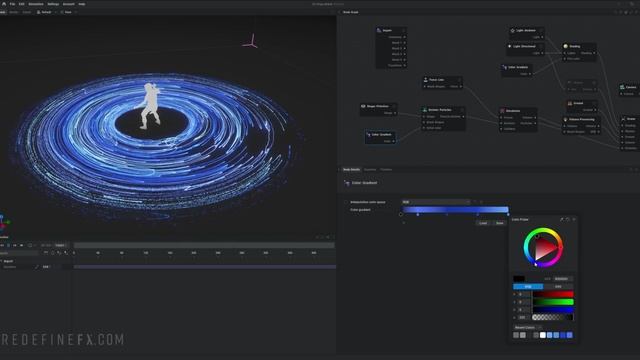Image resolution: width=640 pixels, height=360 pixels.
Task: Open the File menu
Action: tap(12, 4)
